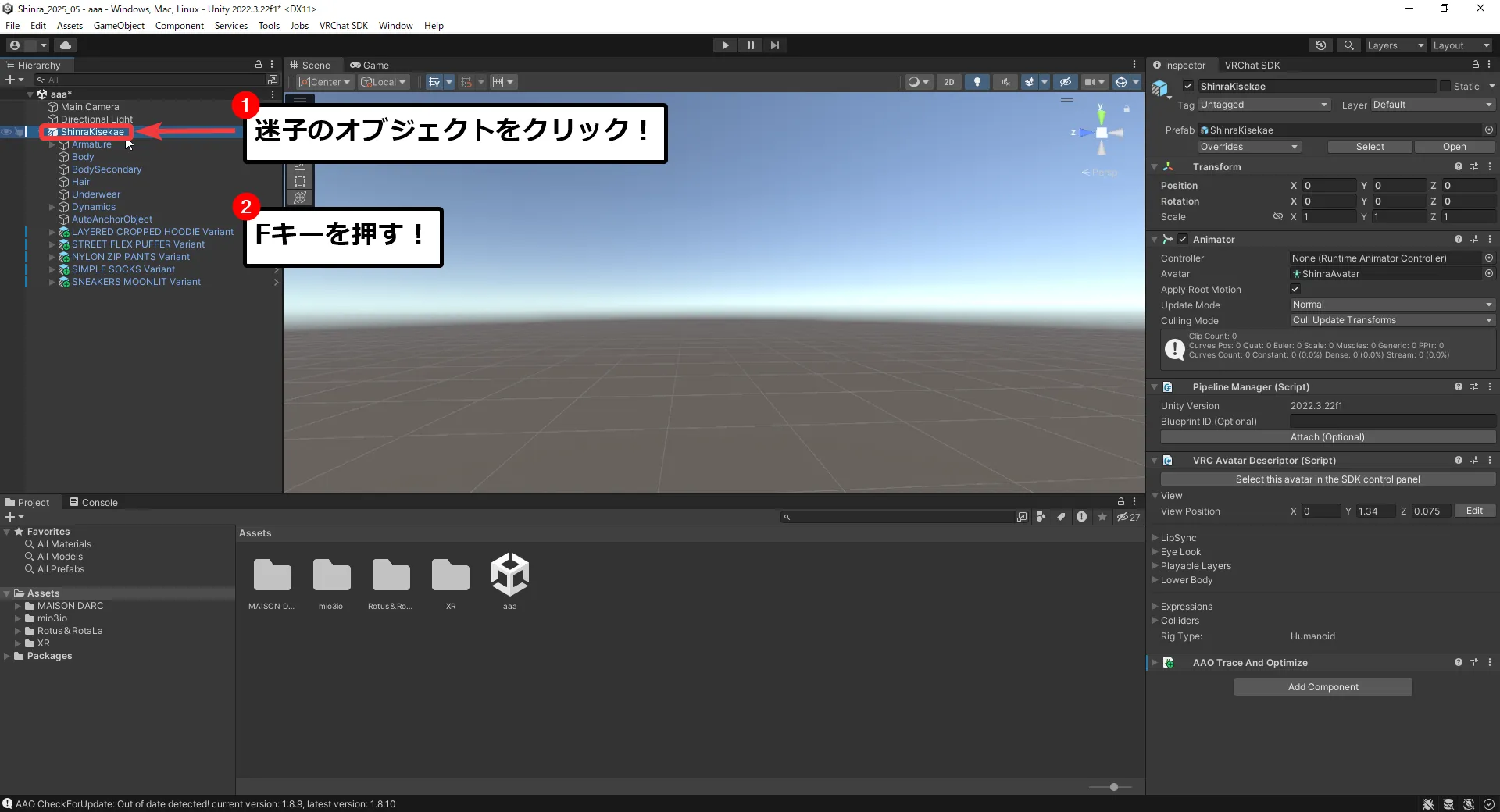Switch to the Console tab
The width and height of the screenshot is (1500, 812).
[94, 502]
